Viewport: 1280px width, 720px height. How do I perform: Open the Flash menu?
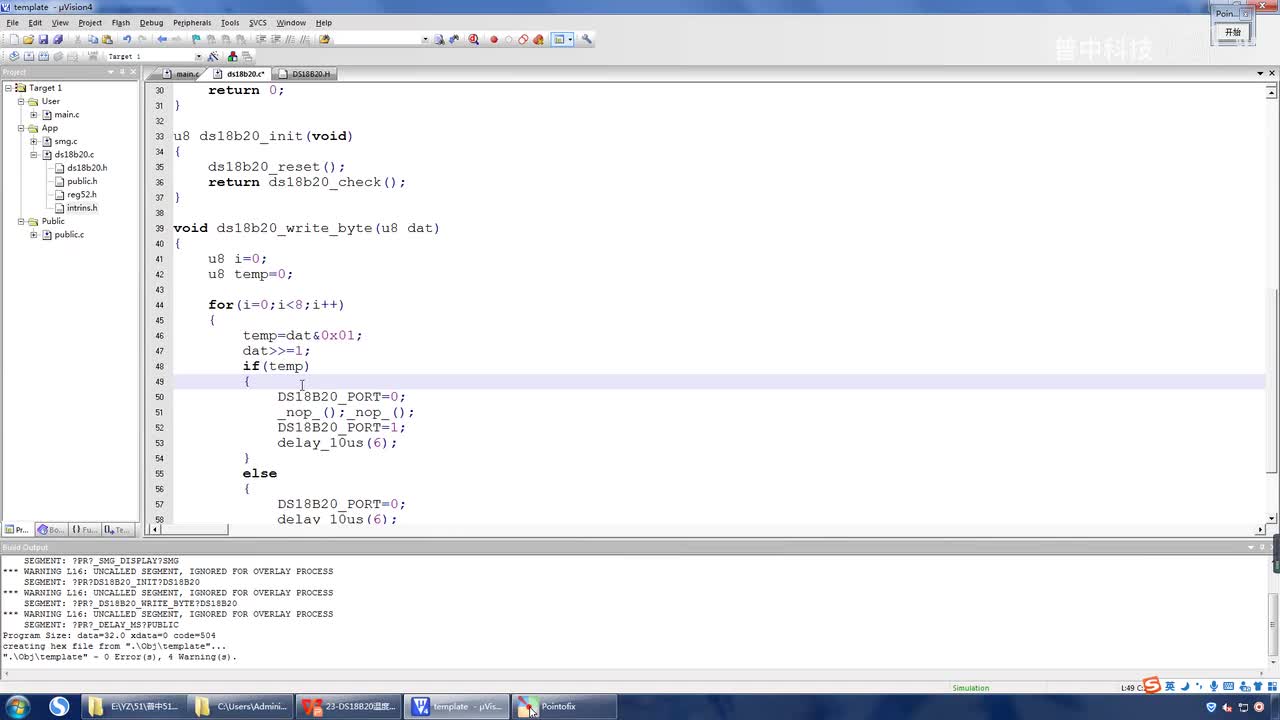tap(121, 22)
